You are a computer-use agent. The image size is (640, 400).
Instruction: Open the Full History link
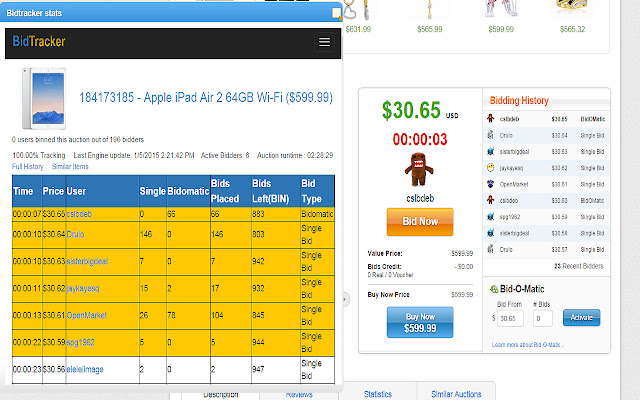point(27,167)
